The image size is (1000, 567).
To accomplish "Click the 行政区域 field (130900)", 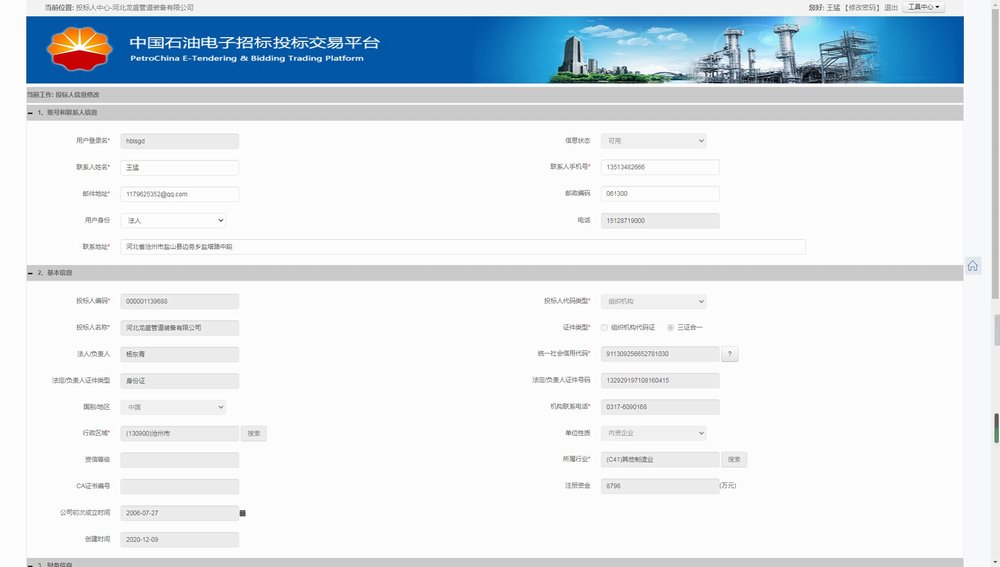I will click(x=179, y=434).
